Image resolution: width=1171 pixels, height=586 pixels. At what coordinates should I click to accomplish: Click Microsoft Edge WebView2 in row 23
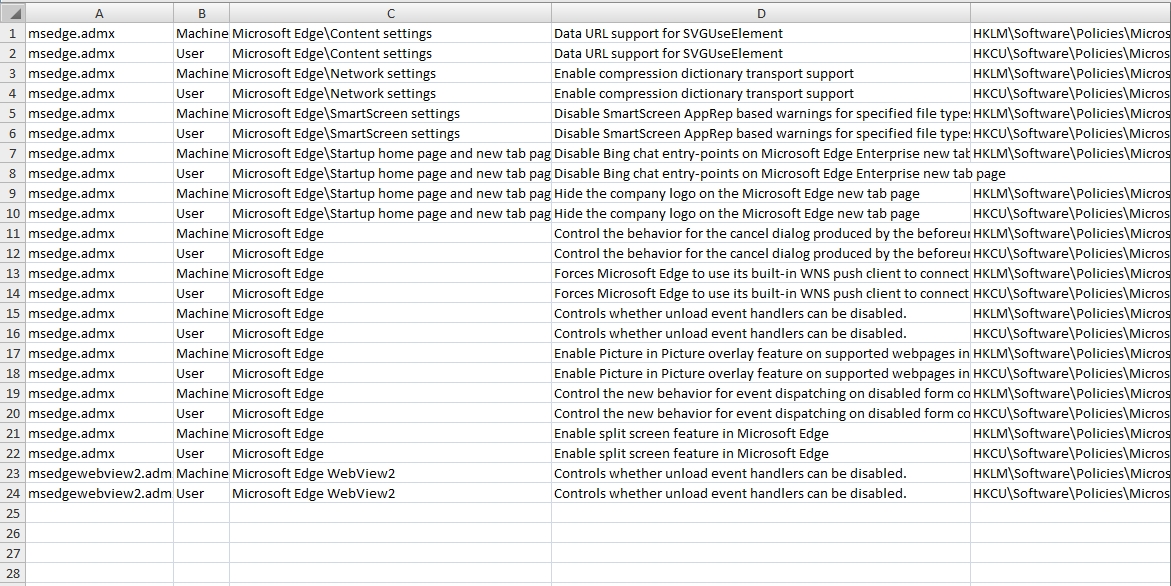coord(391,473)
